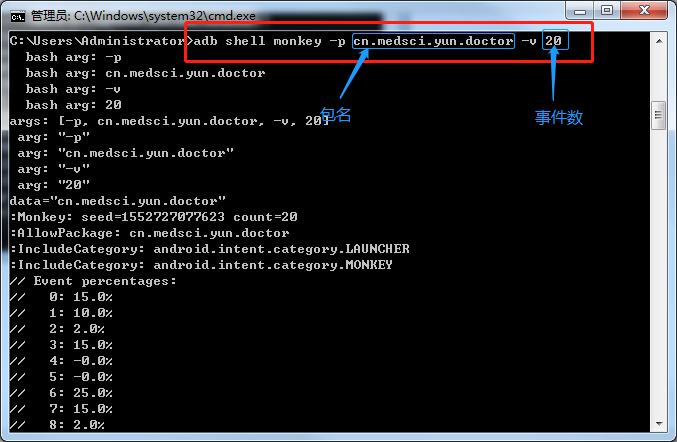677x442 pixels.
Task: Click the scrollbar up arrow
Action: (x=659, y=41)
